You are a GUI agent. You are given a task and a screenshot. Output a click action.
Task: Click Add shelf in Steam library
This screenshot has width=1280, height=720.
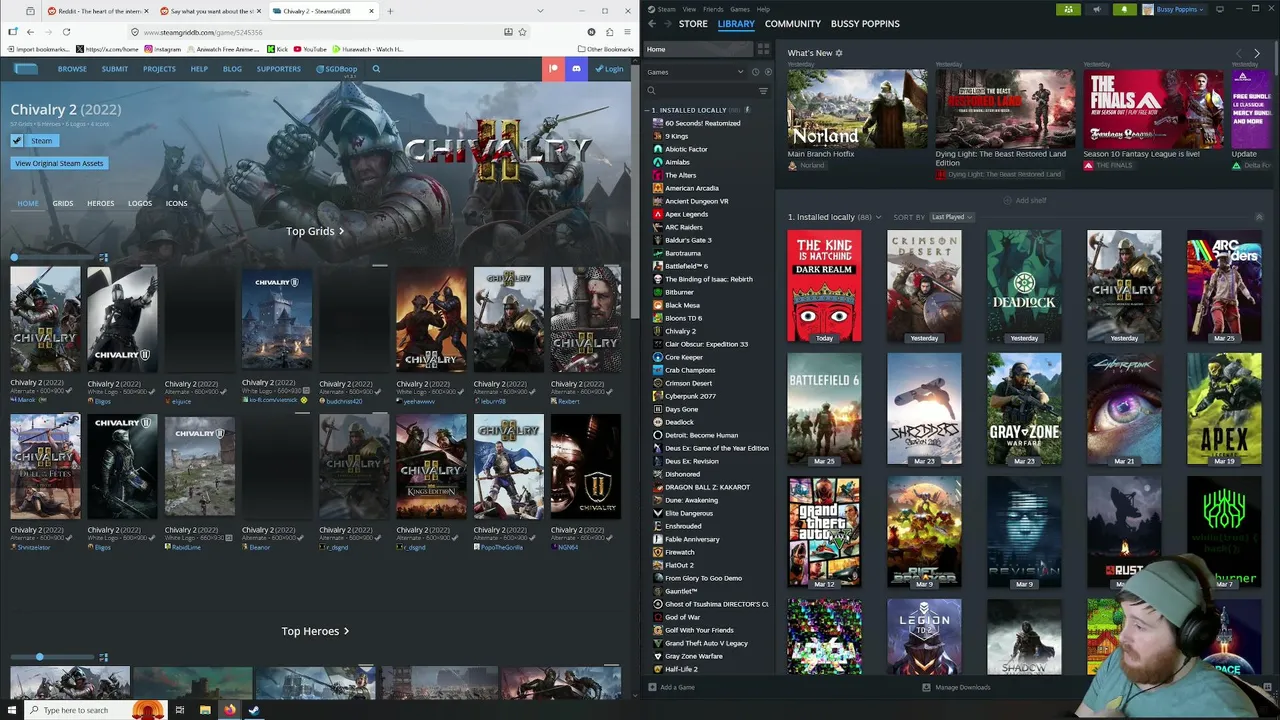[1024, 200]
